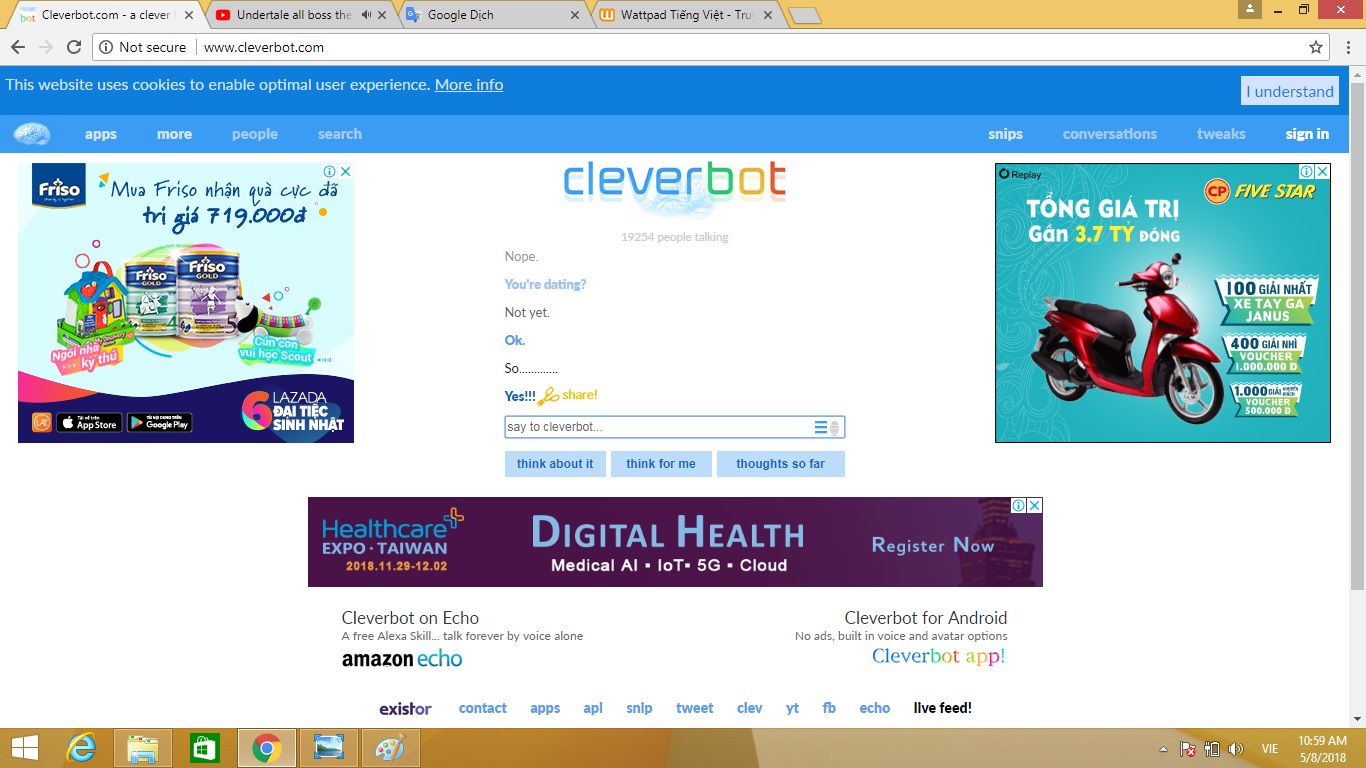This screenshot has height=768, width=1366.
Task: Open the More info cookie link
Action: [469, 85]
